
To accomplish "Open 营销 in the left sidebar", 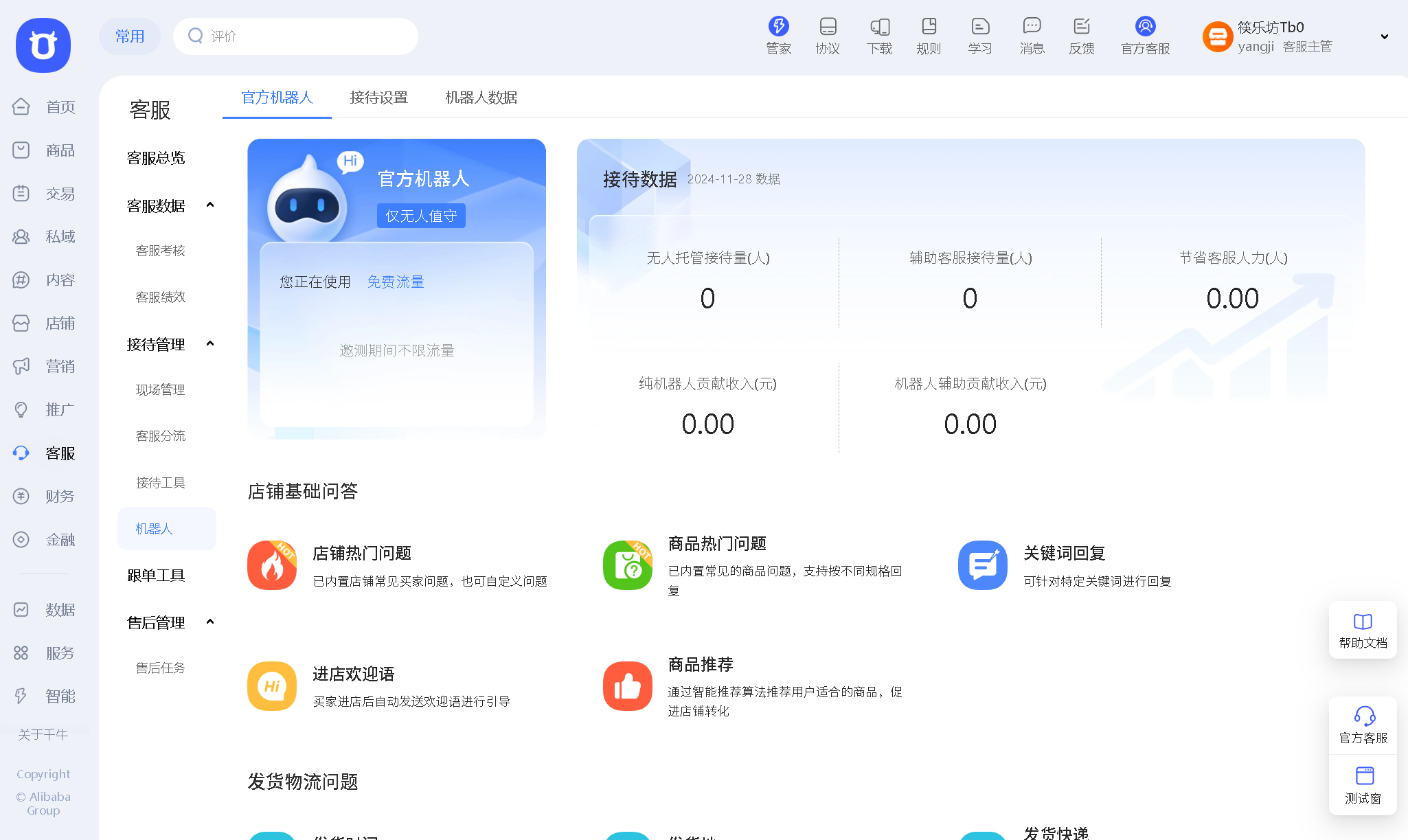I will [x=44, y=366].
